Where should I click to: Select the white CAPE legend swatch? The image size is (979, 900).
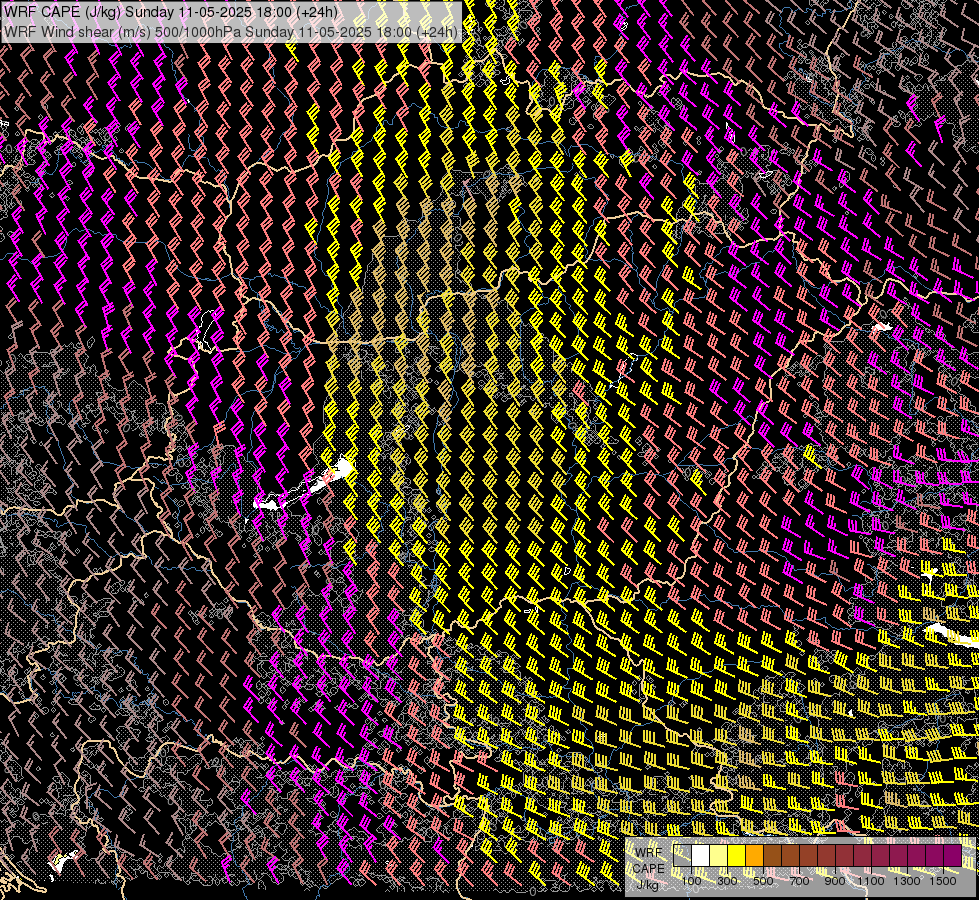[701, 856]
